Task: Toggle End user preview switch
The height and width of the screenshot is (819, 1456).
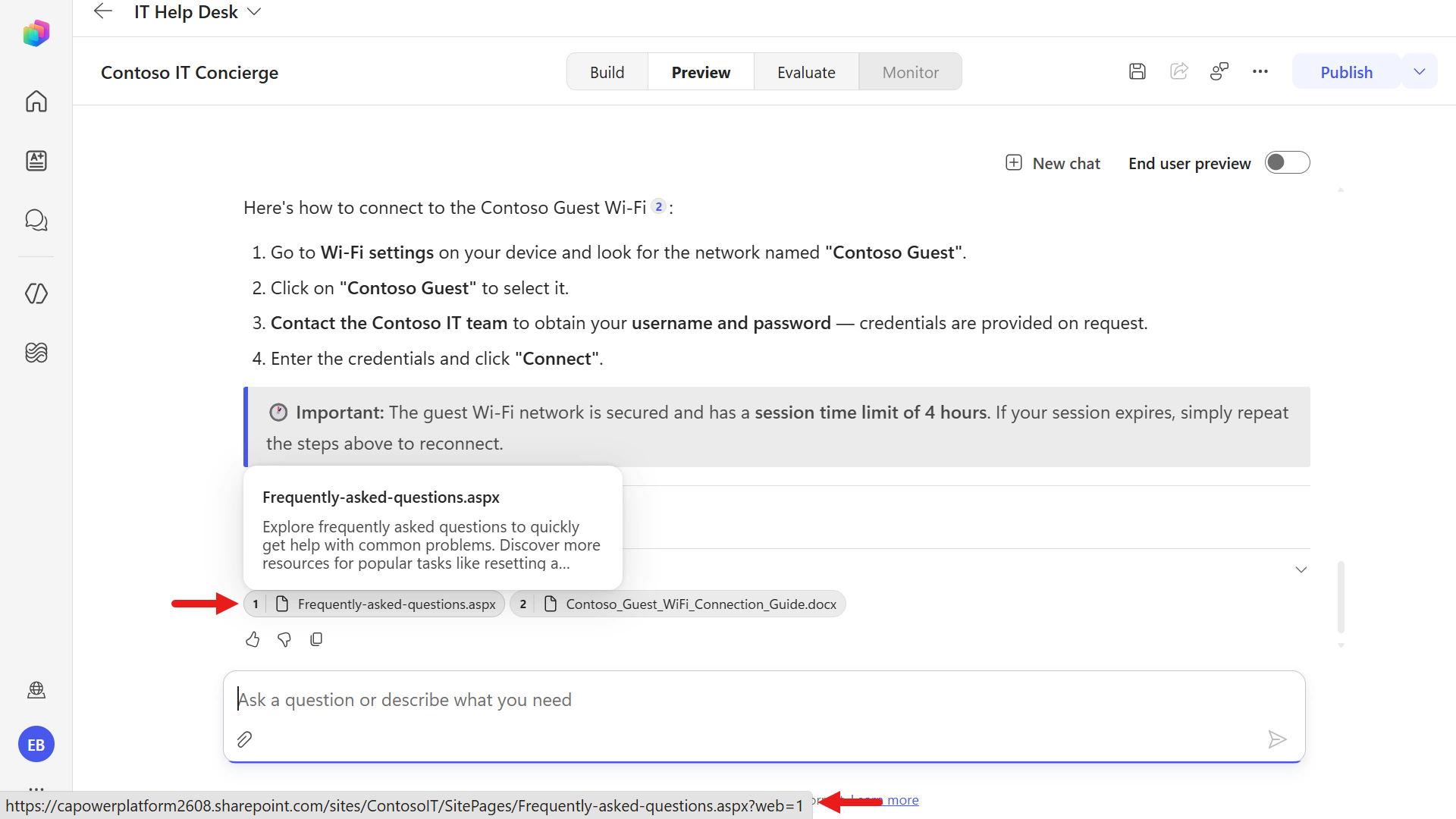Action: pos(1287,162)
